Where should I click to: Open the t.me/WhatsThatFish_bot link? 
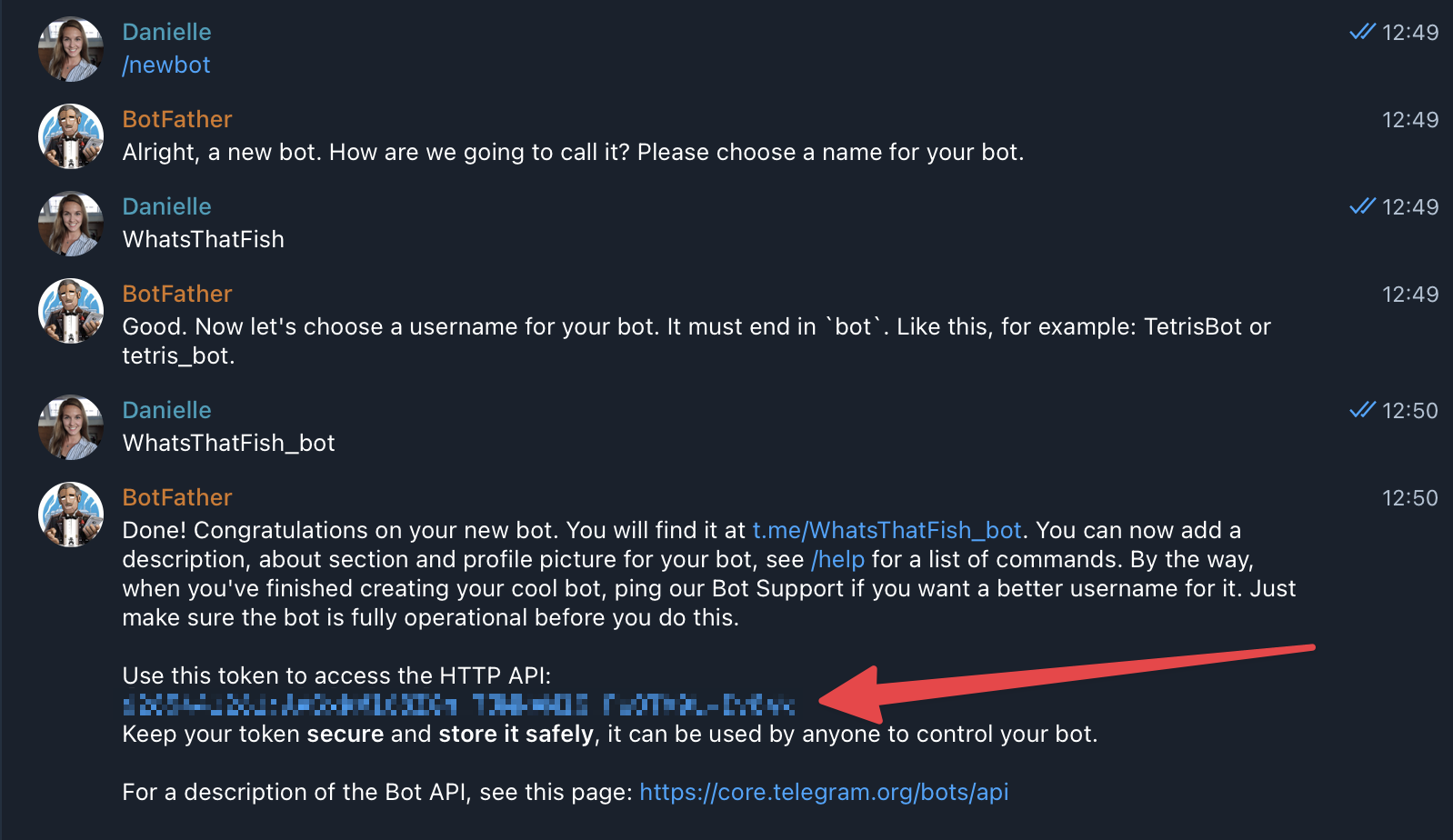tap(887, 530)
